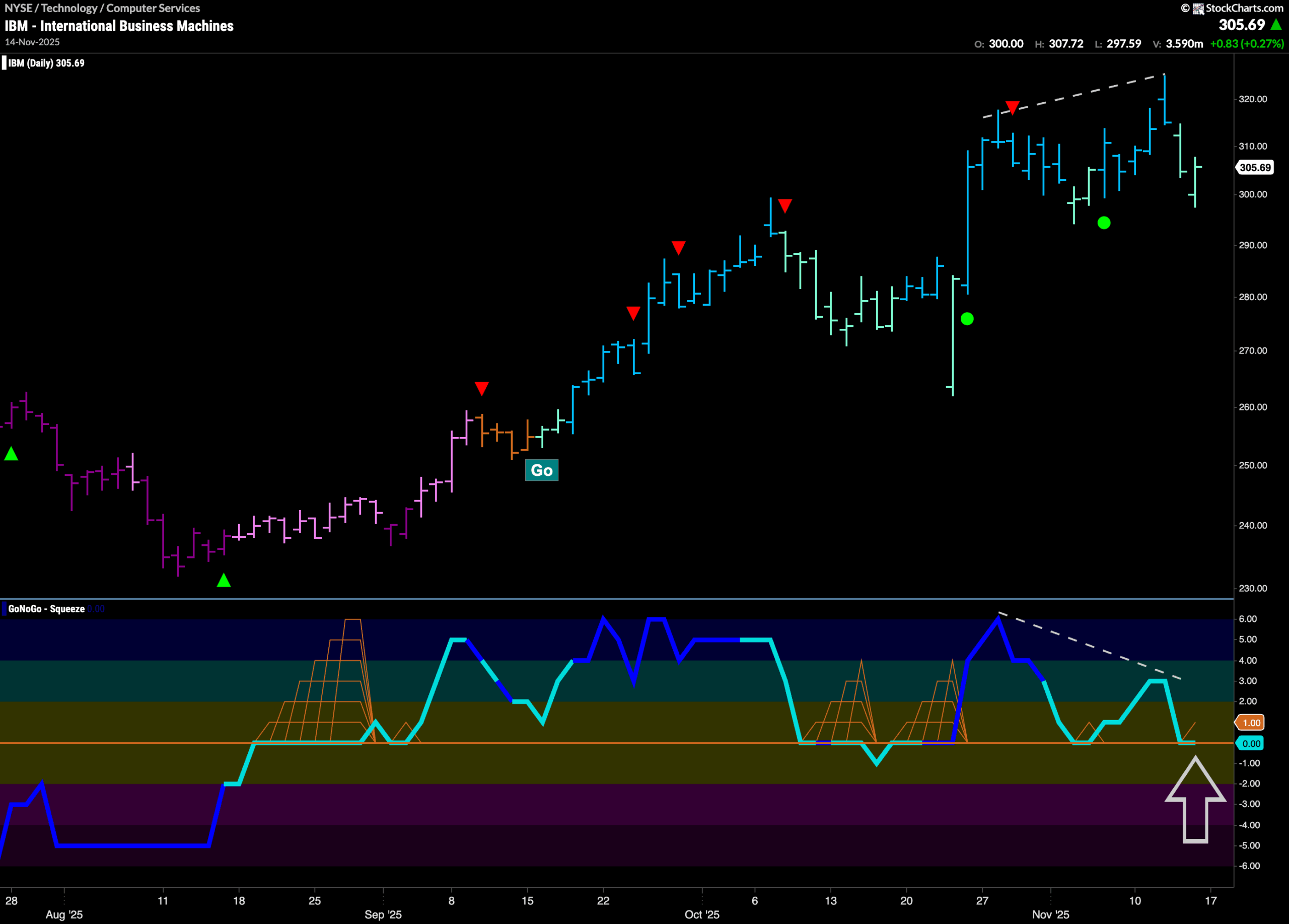Click the Aug '25 date axis label

pyautogui.click(x=64, y=914)
